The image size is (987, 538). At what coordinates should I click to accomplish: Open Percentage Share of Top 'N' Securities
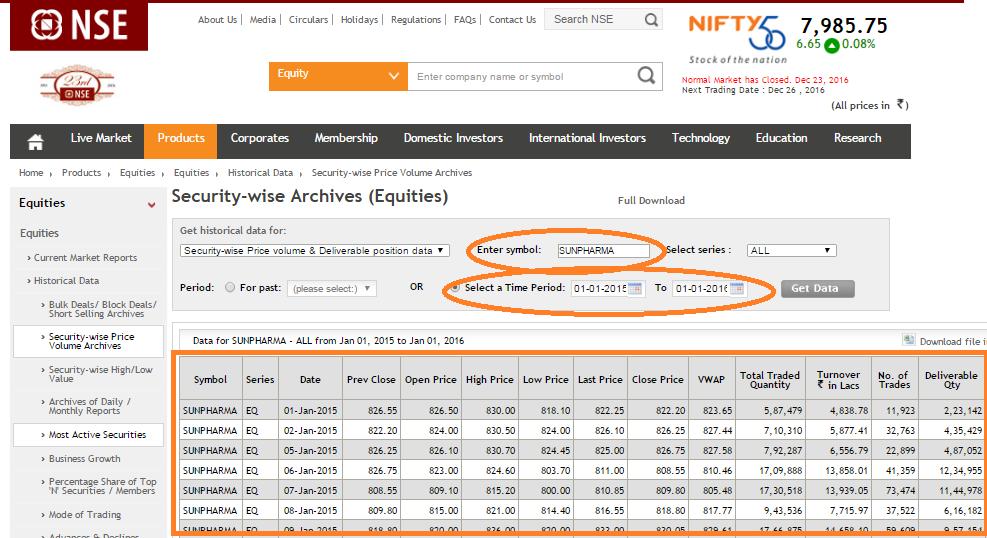point(103,486)
